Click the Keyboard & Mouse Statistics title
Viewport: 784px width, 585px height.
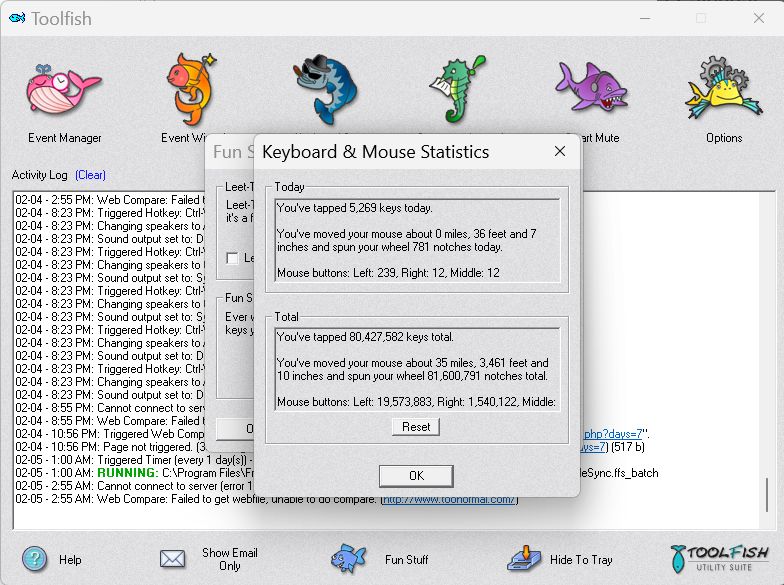point(376,152)
